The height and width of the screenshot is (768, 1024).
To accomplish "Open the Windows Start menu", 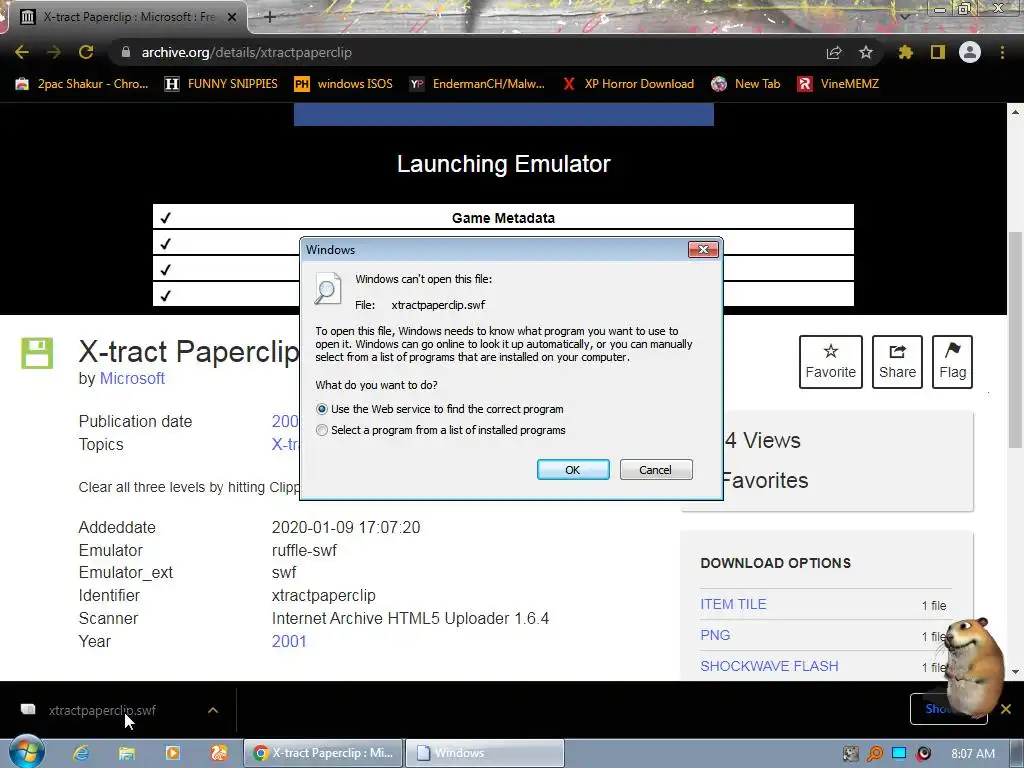I will pyautogui.click(x=27, y=752).
